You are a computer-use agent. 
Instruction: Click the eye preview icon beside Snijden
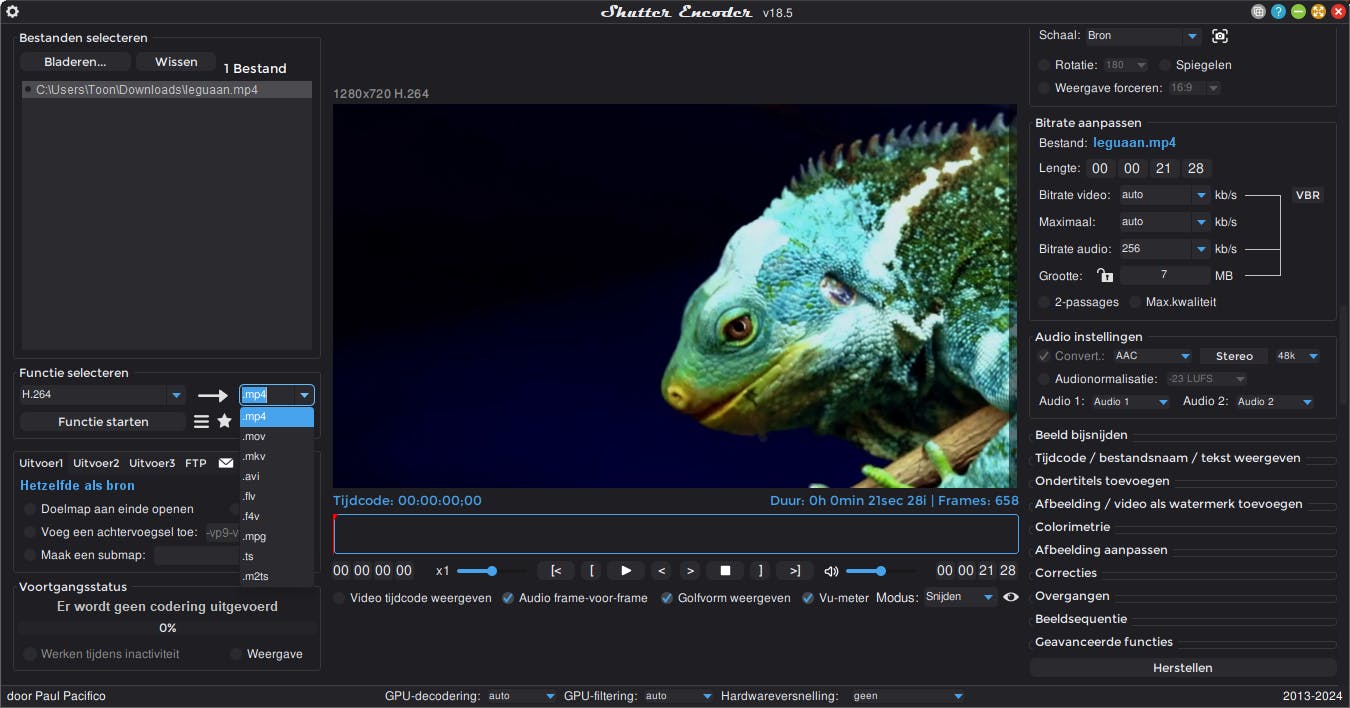coord(1011,597)
